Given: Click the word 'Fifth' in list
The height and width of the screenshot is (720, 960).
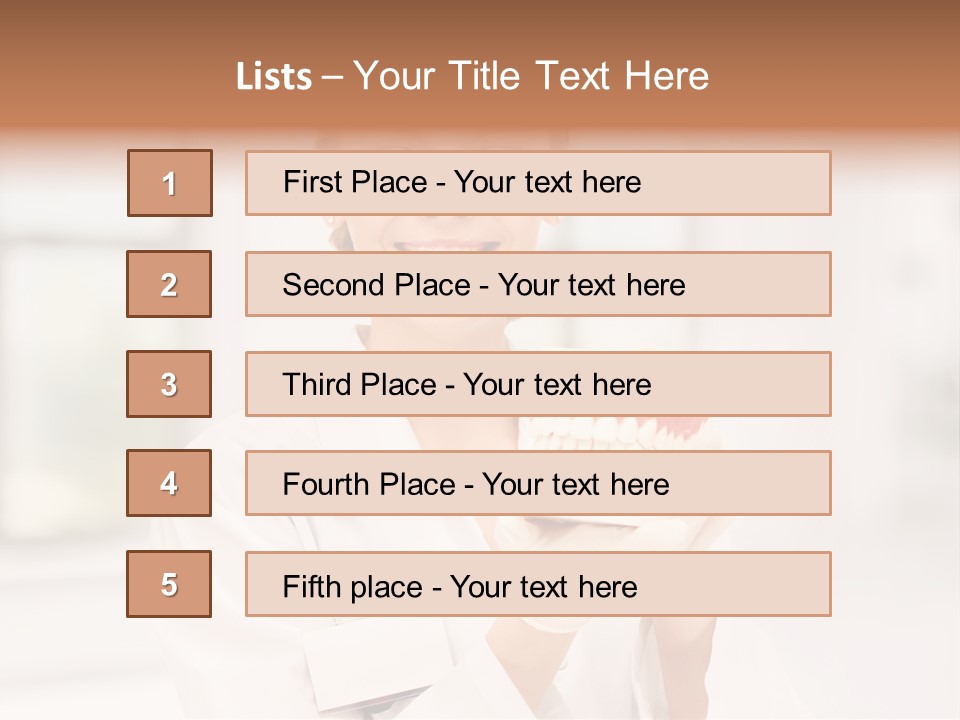Looking at the screenshot, I should [312, 586].
